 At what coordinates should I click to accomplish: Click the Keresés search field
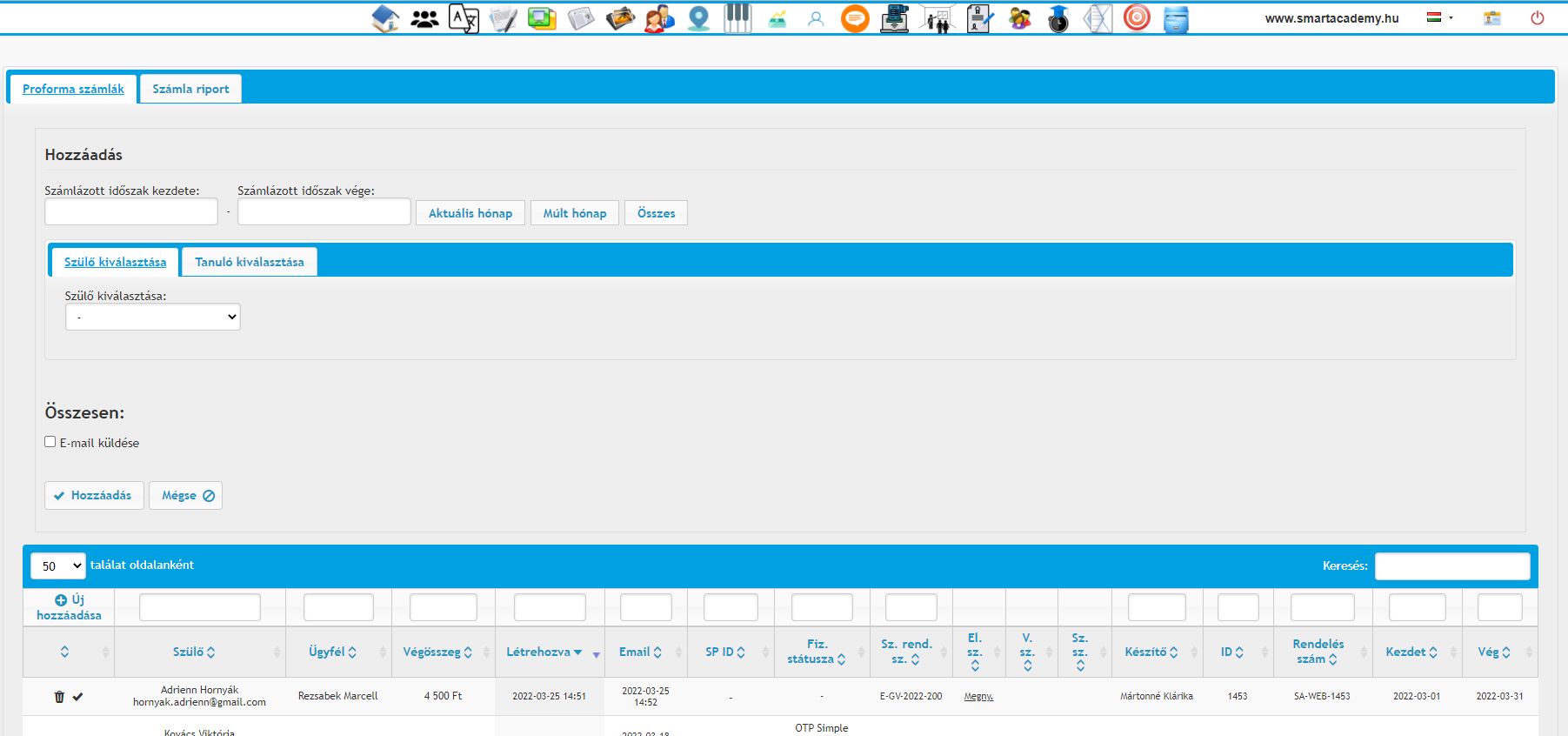[x=1451, y=565]
